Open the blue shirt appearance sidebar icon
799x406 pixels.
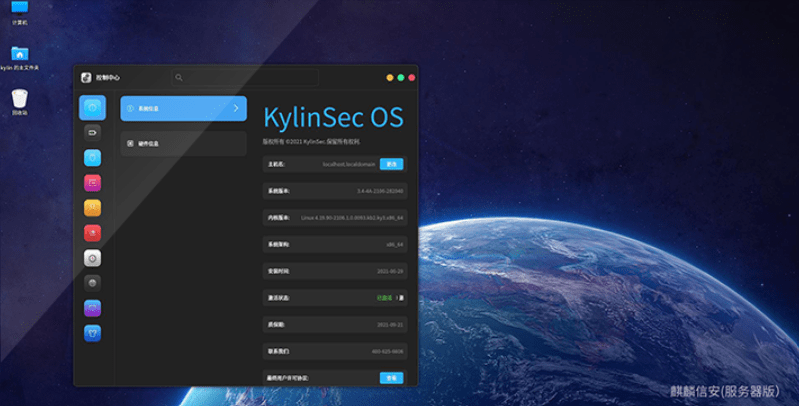92,333
